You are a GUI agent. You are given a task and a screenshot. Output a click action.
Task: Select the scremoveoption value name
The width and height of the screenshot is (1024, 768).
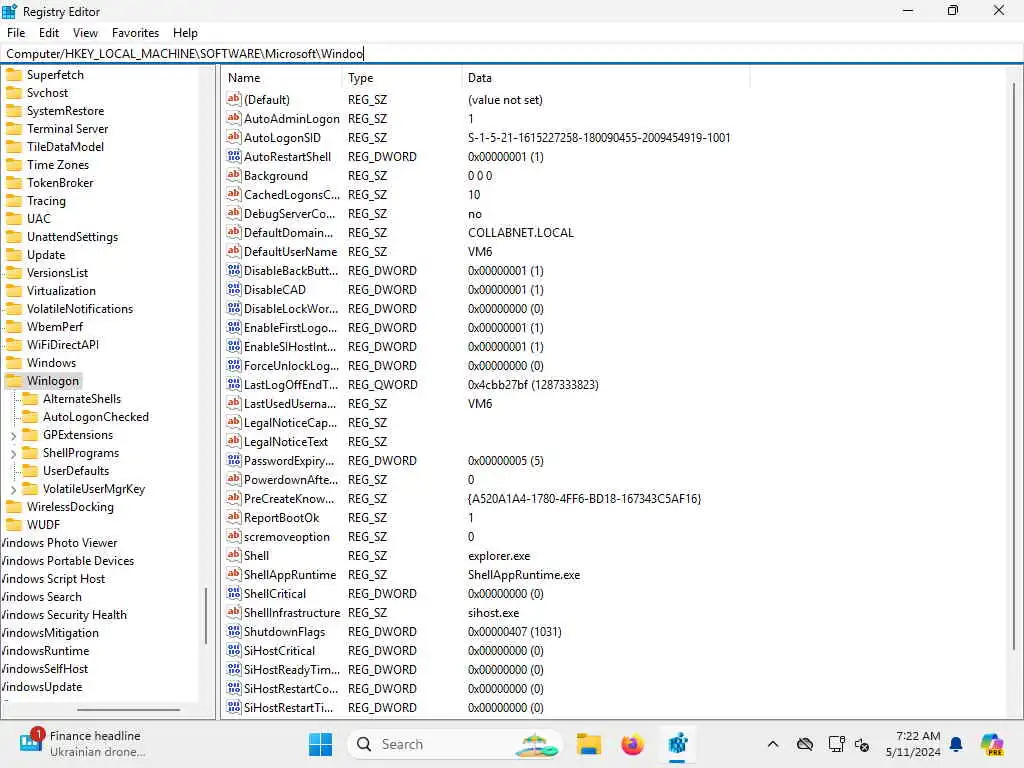(x=287, y=537)
